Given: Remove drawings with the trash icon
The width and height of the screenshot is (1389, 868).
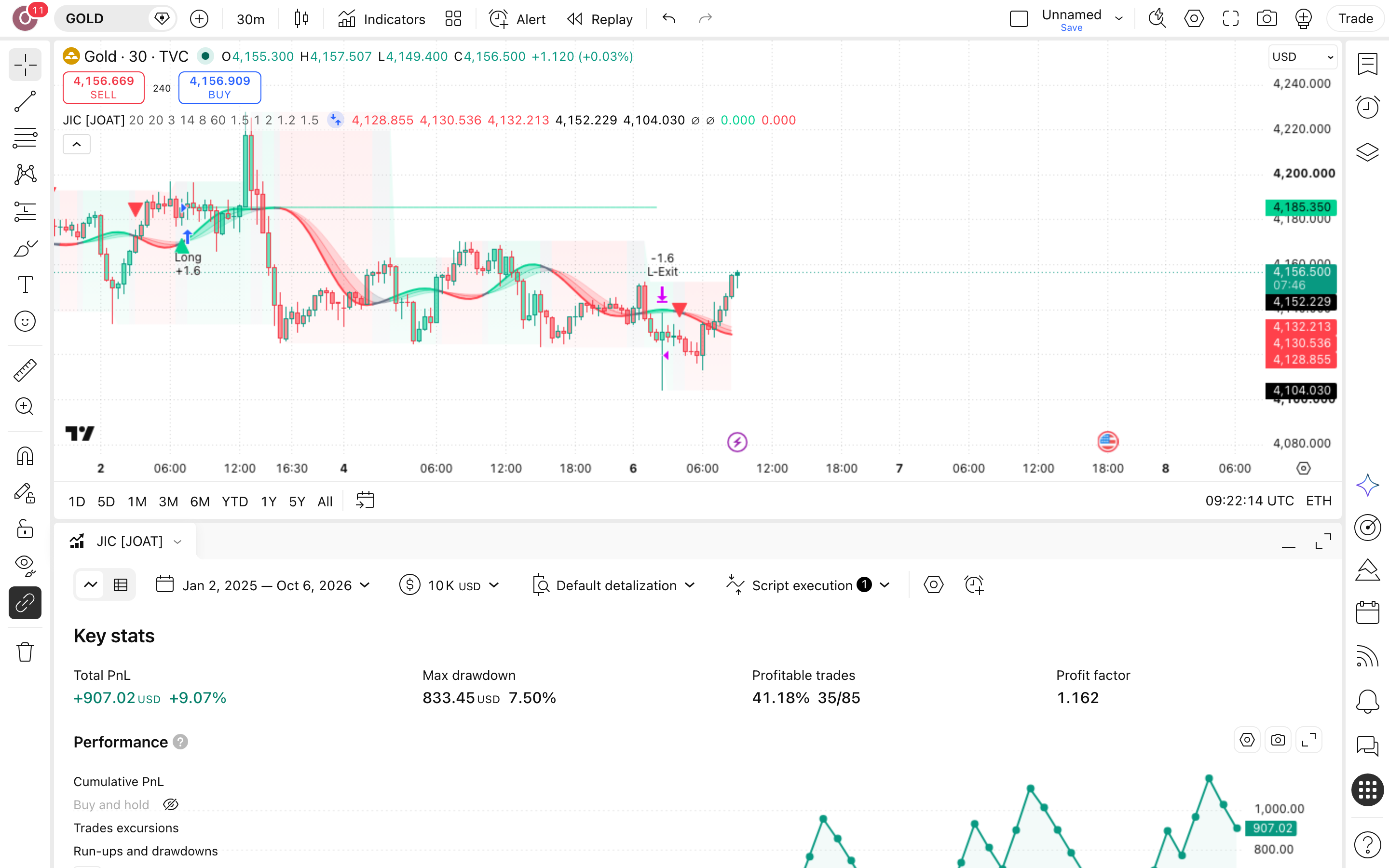Looking at the screenshot, I should click(25, 652).
